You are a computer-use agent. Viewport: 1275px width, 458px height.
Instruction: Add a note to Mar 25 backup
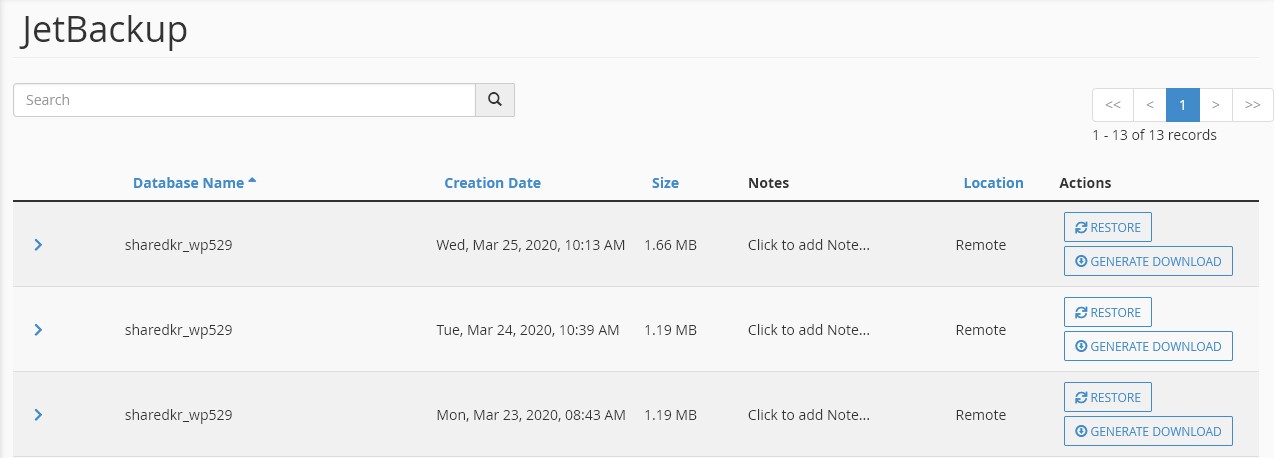(808, 245)
